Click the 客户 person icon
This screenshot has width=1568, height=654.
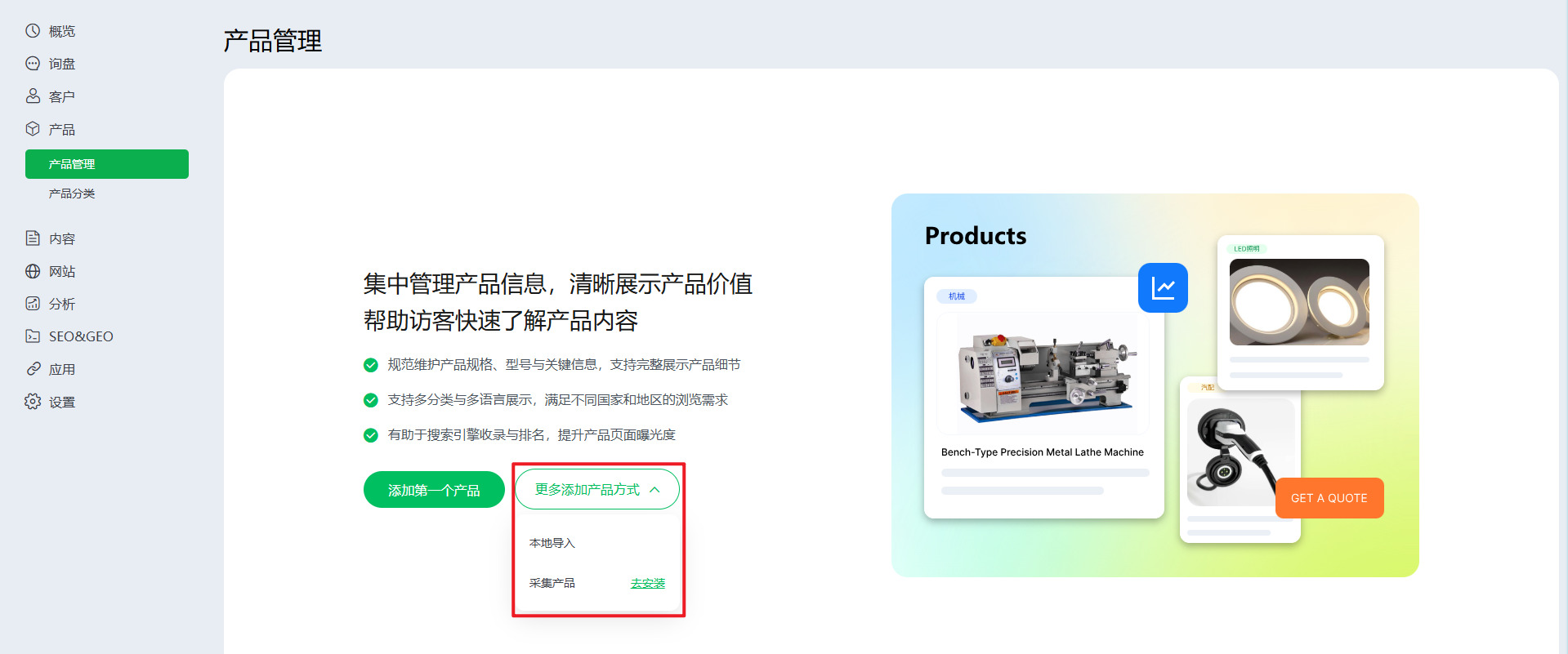click(x=33, y=96)
